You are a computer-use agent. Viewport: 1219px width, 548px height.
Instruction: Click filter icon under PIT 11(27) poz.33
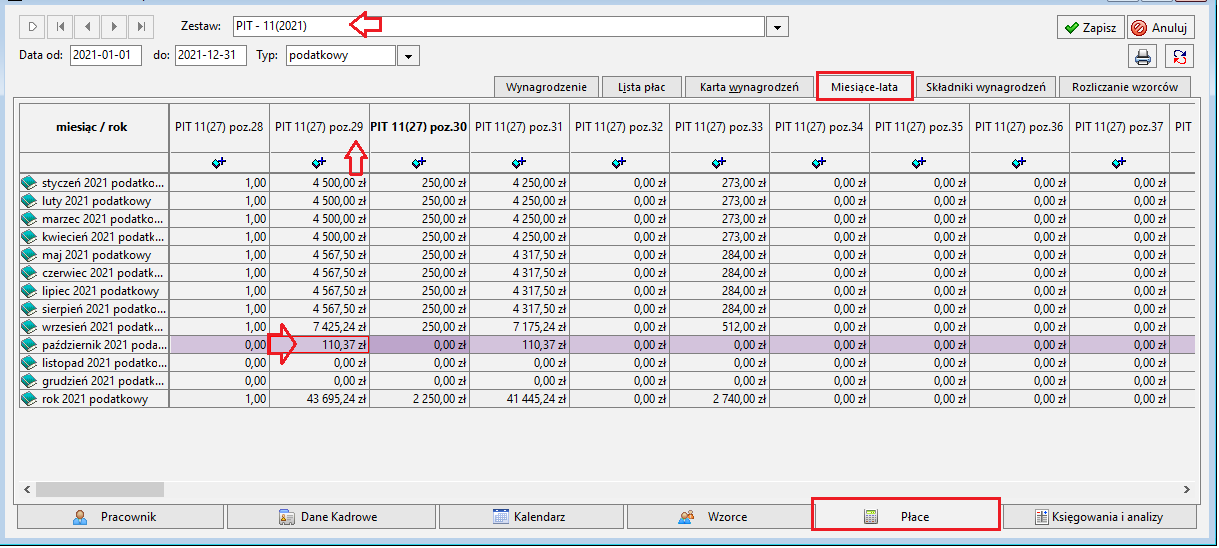719,162
